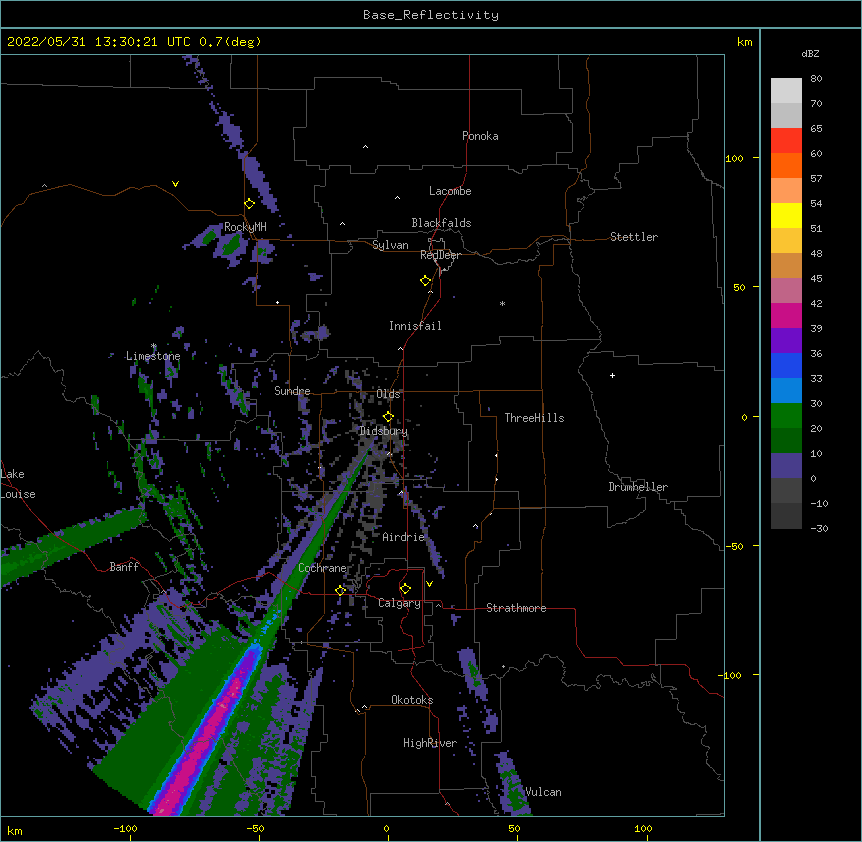Click the Innisfail city label
The image size is (862, 842).
coord(415,326)
